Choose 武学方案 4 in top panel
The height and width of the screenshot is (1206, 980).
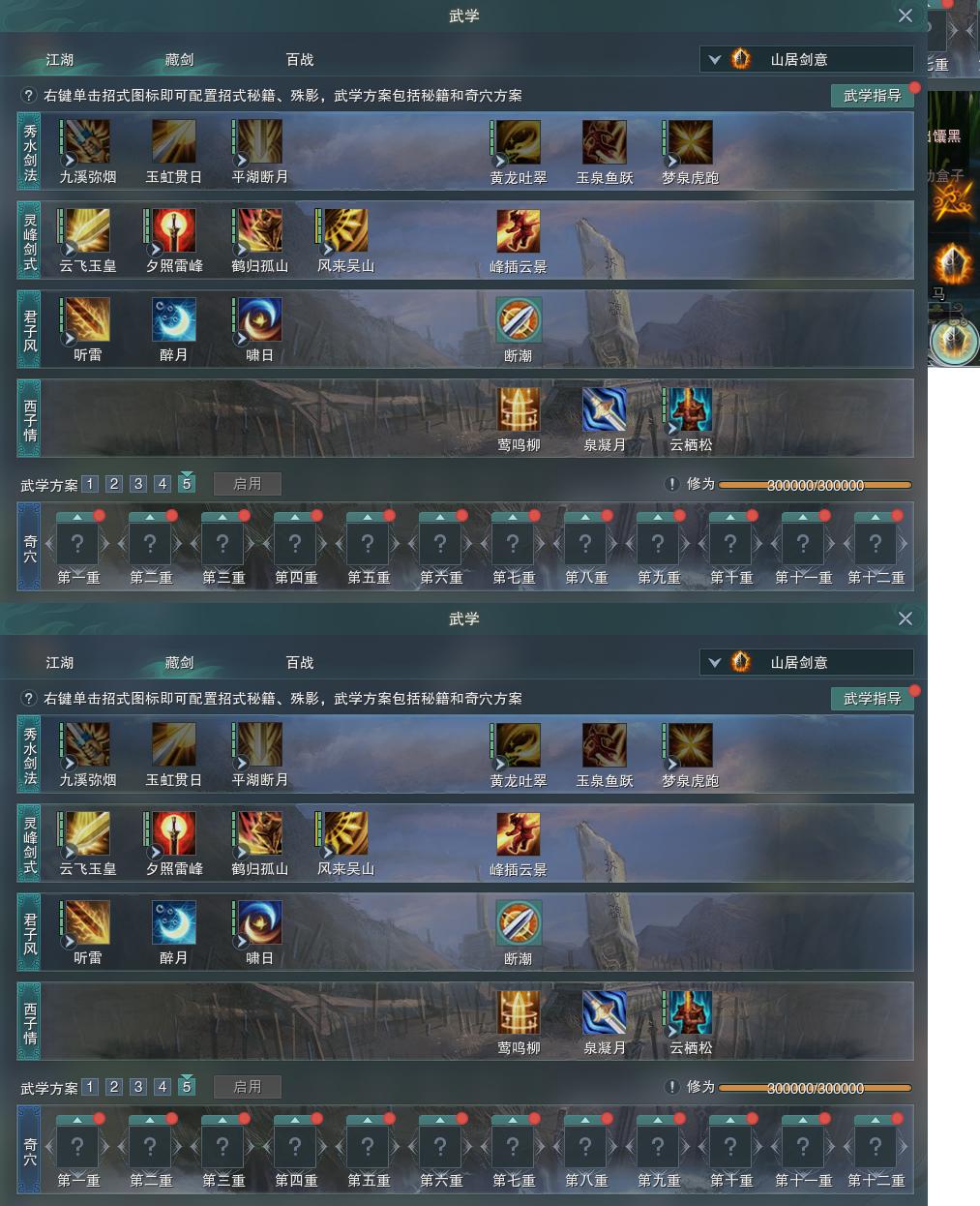163,484
